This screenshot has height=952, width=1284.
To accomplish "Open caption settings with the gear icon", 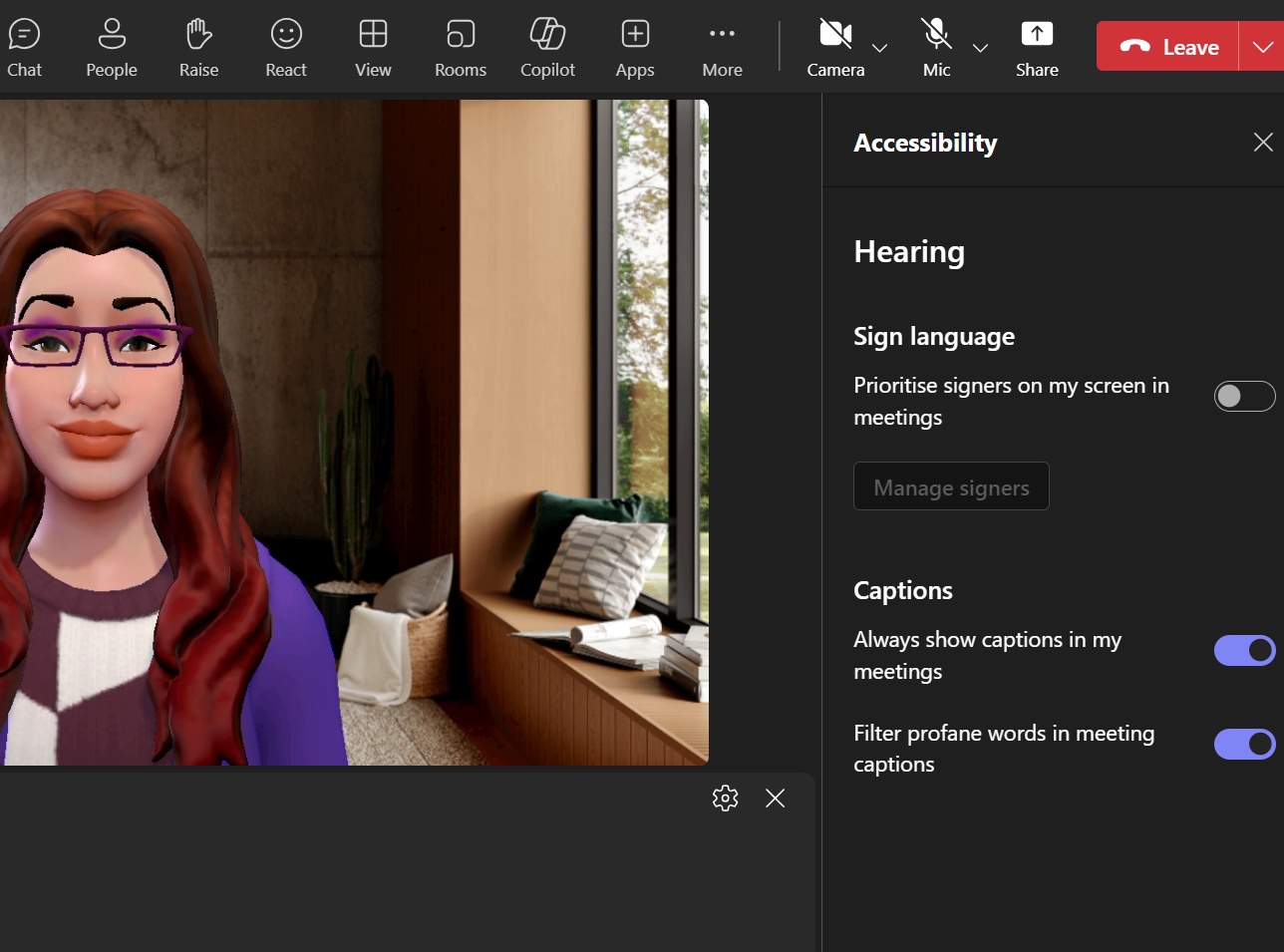I will 725,797.
